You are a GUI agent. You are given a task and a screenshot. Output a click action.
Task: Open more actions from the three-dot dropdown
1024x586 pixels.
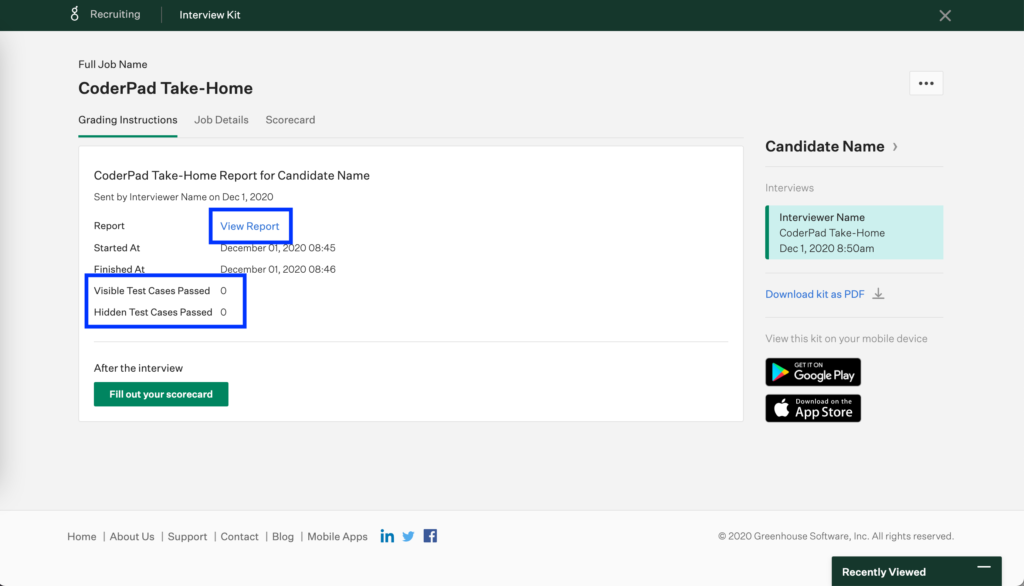(926, 83)
